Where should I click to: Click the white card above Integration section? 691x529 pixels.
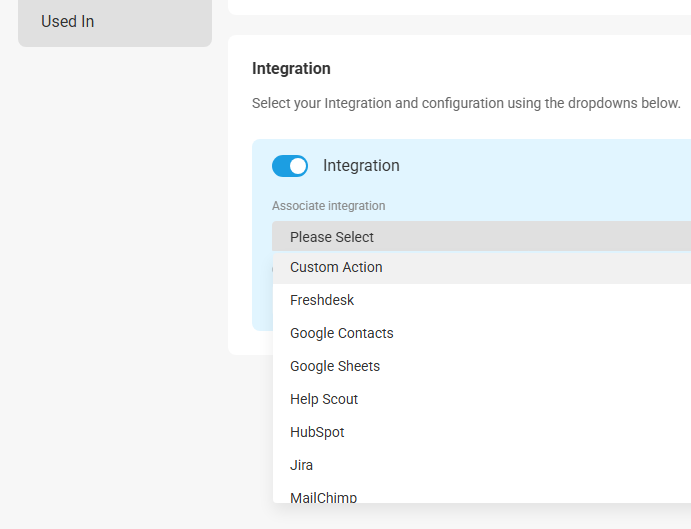coord(459,7)
